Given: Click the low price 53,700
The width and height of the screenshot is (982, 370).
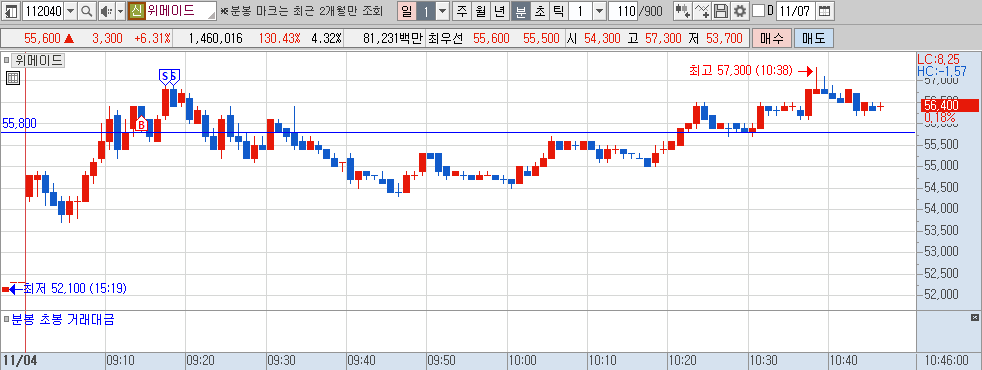Looking at the screenshot, I should pos(724,38).
